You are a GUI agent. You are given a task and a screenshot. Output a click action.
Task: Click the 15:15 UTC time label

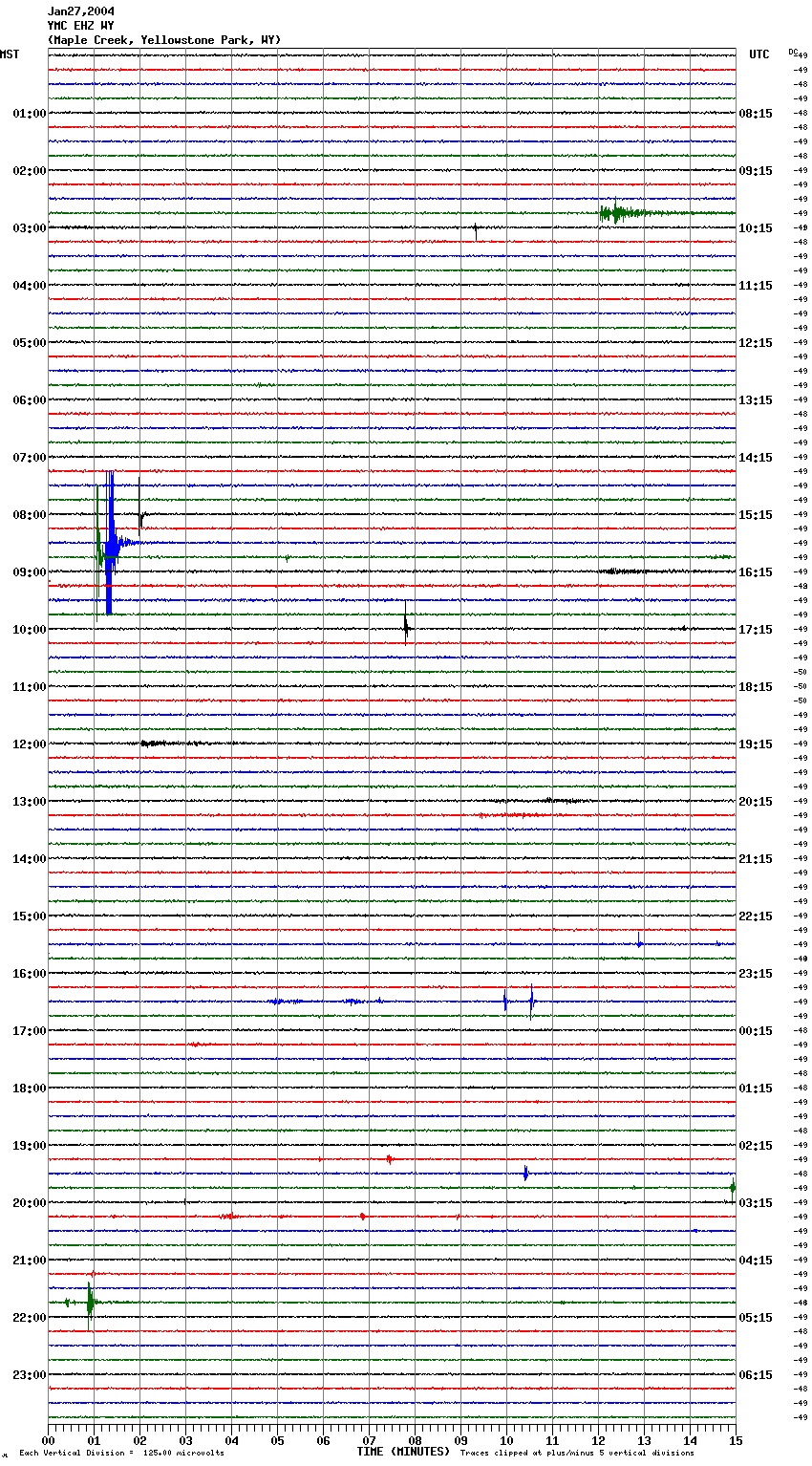pos(756,515)
